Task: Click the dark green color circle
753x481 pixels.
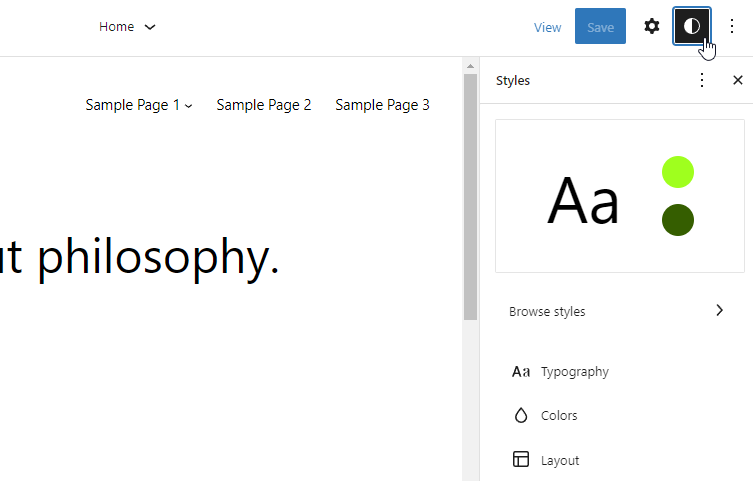Action: pyautogui.click(x=678, y=220)
